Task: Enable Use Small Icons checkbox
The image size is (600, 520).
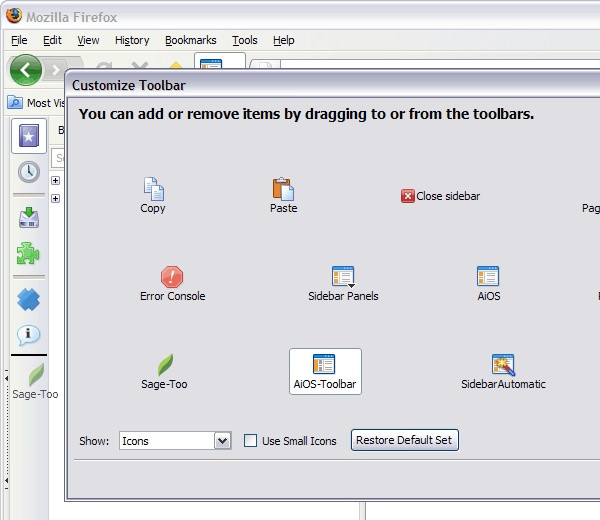Action: (250, 440)
